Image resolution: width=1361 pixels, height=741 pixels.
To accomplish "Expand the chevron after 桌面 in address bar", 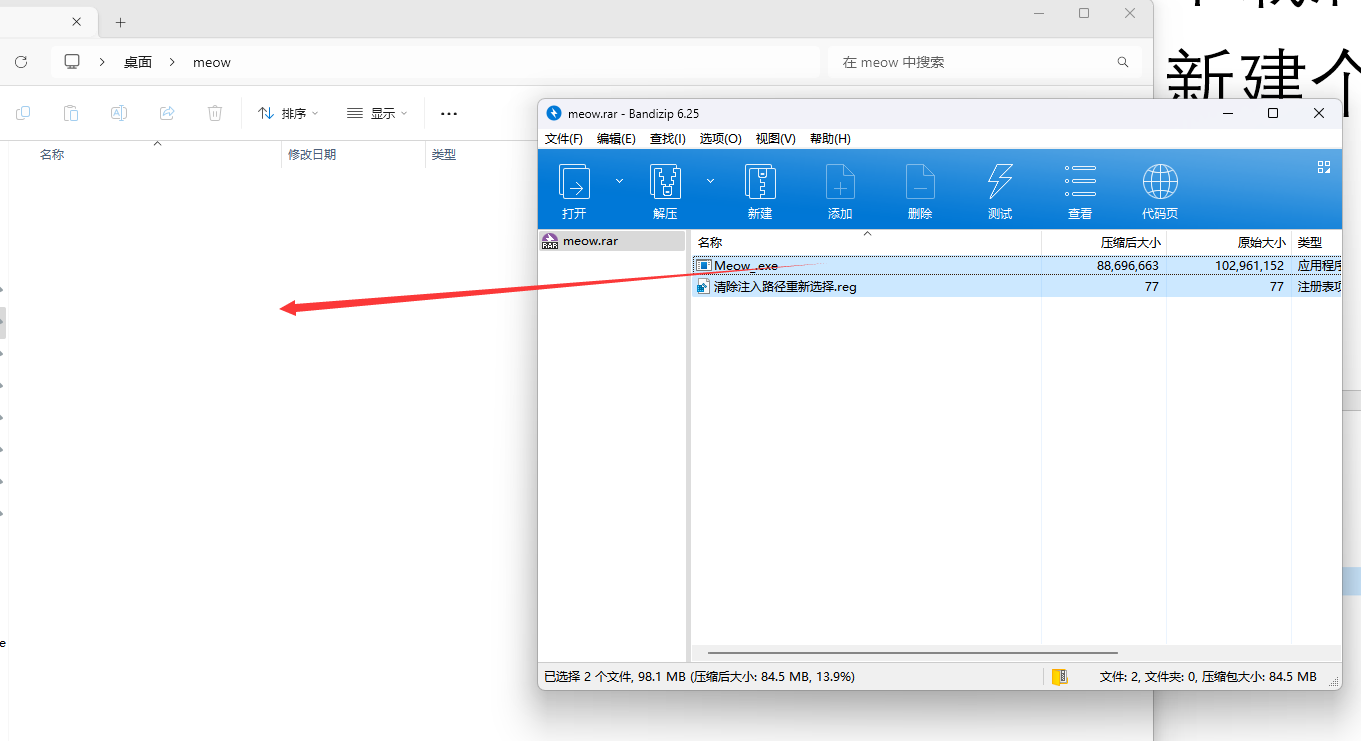I will tap(172, 62).
